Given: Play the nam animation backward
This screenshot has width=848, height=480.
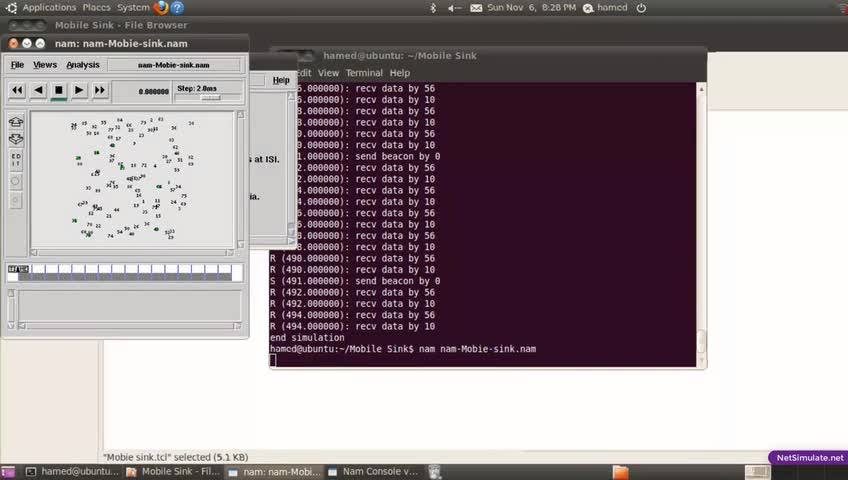Looking at the screenshot, I should [x=38, y=90].
